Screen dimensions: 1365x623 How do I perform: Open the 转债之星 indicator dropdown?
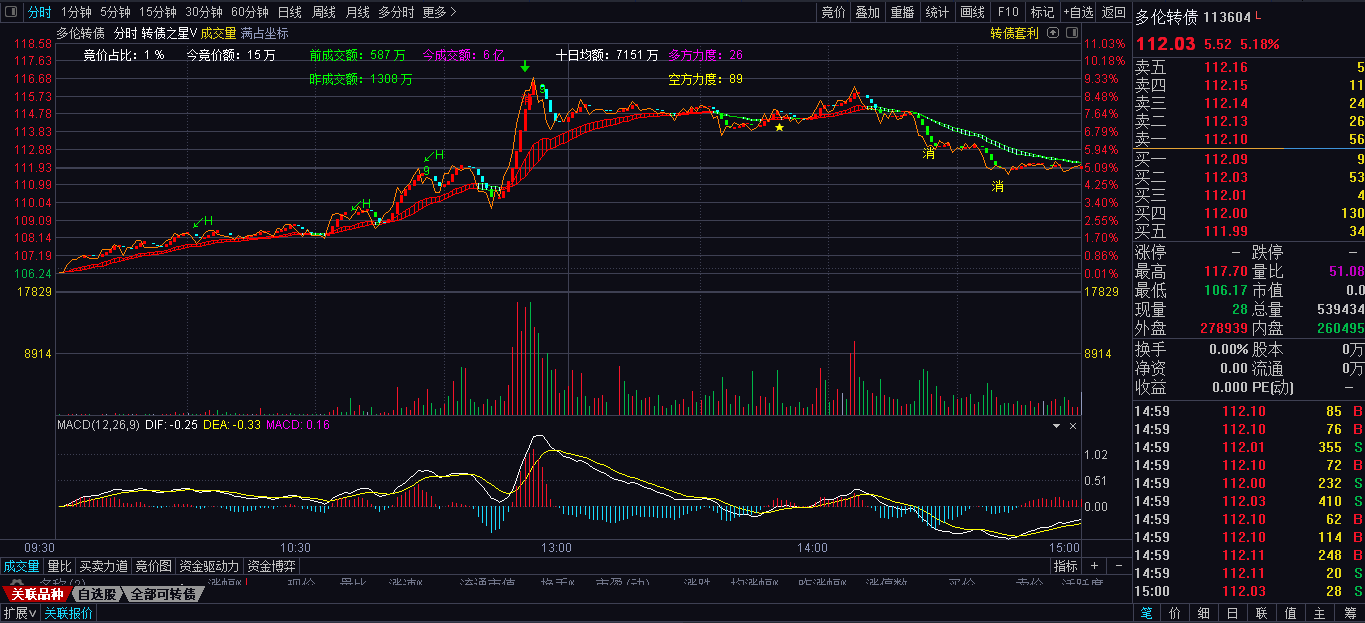coord(169,33)
